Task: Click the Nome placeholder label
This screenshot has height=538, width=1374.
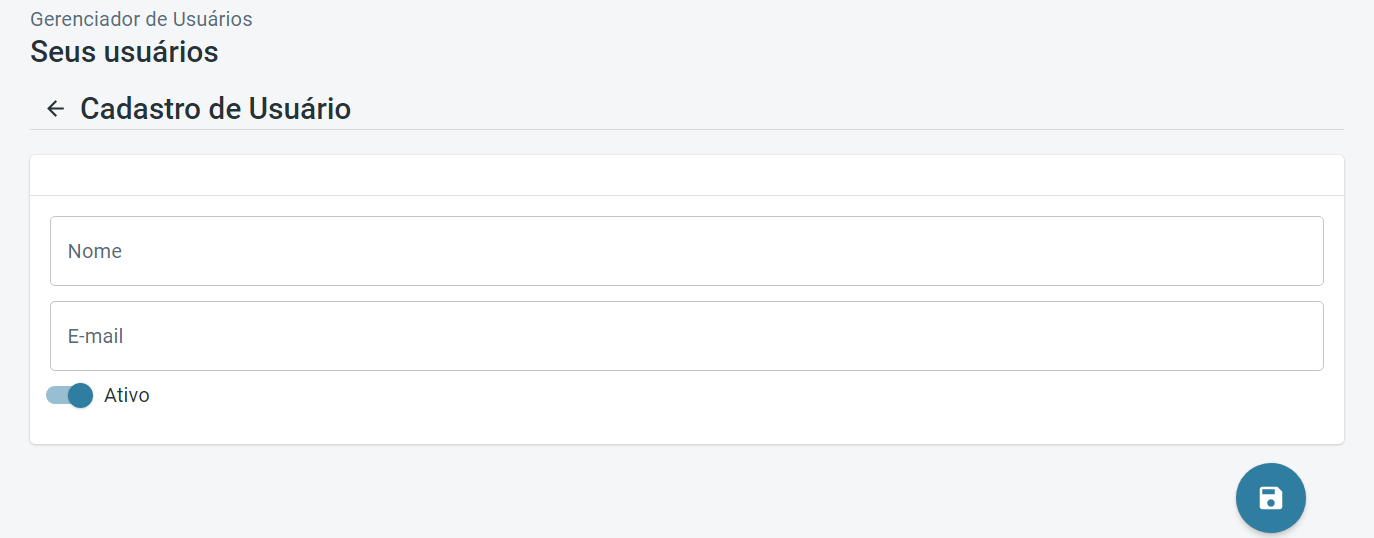Action: (x=95, y=251)
